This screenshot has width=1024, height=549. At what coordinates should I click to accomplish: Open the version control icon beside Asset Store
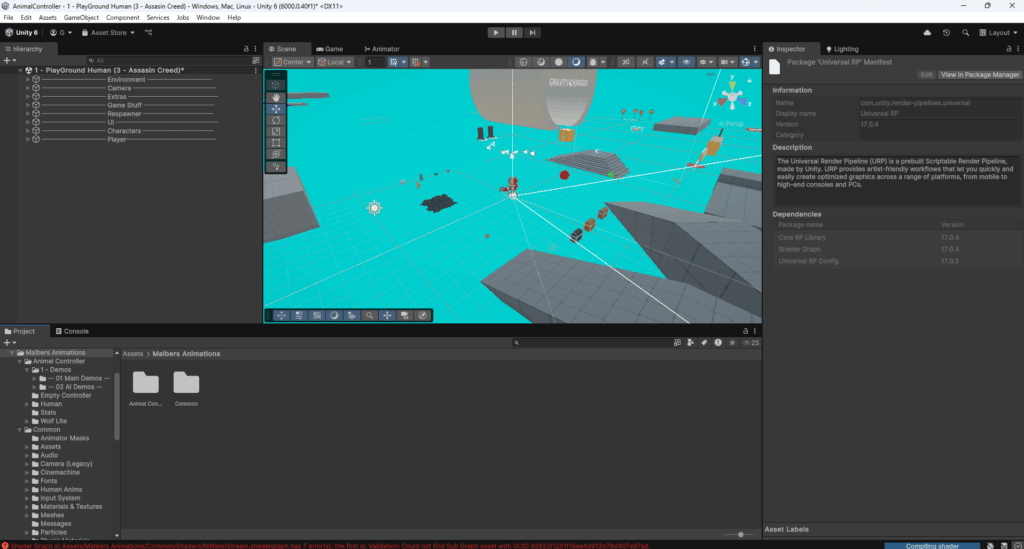click(148, 33)
